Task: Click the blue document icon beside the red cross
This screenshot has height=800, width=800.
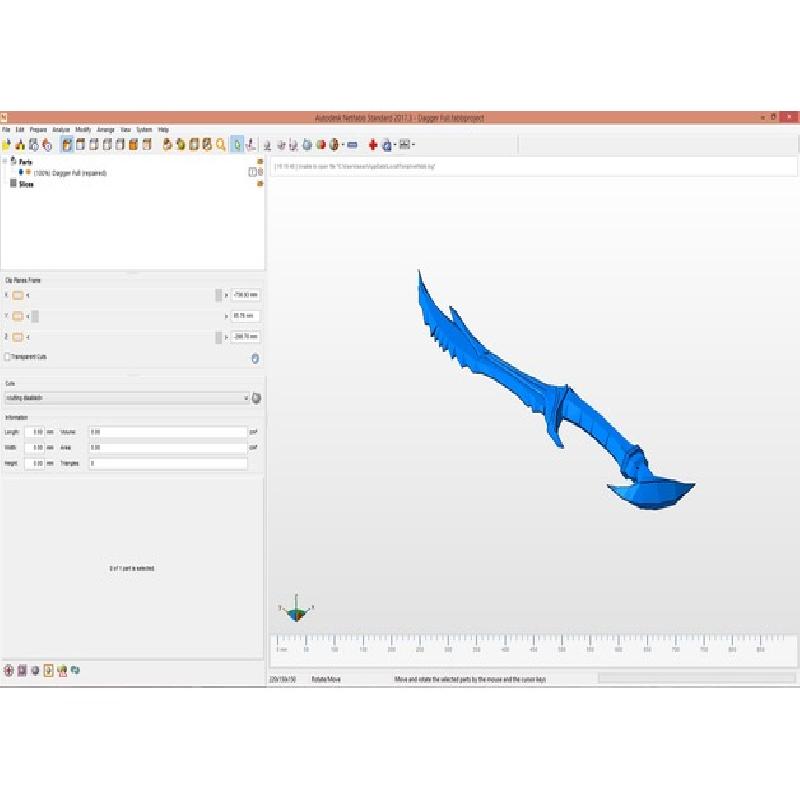Action: pos(387,145)
